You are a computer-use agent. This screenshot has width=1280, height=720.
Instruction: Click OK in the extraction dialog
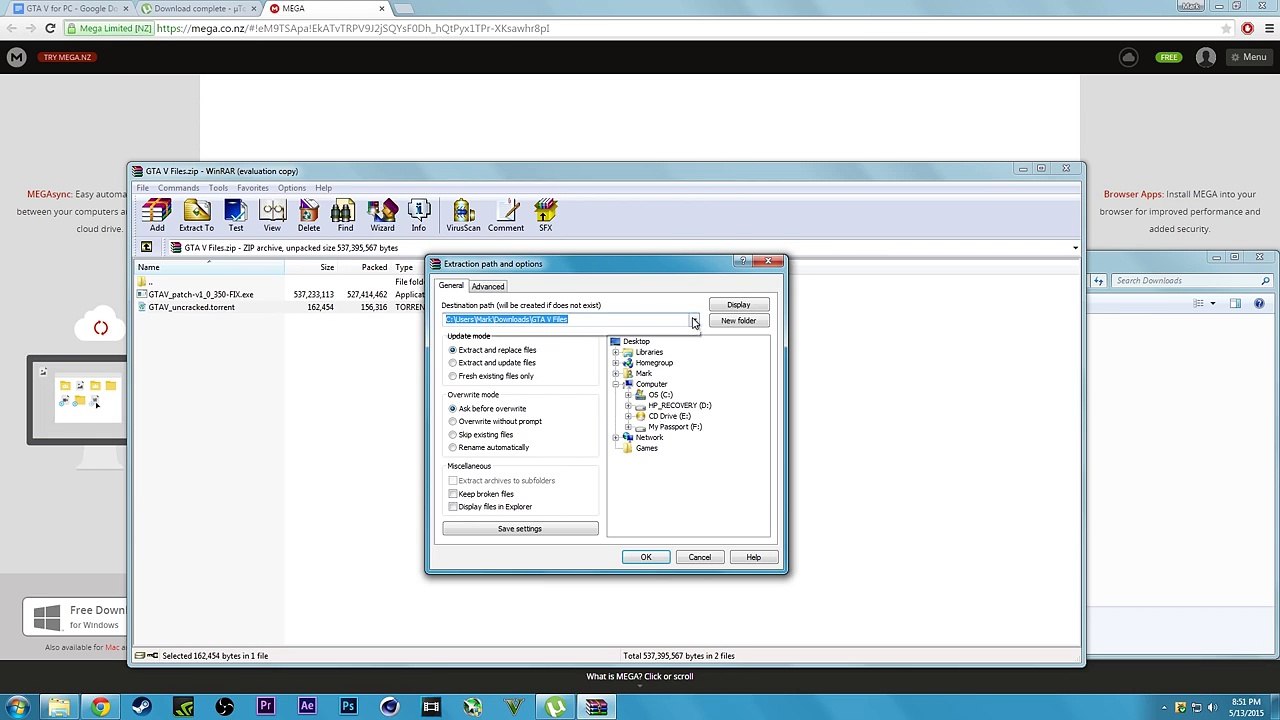coord(646,557)
